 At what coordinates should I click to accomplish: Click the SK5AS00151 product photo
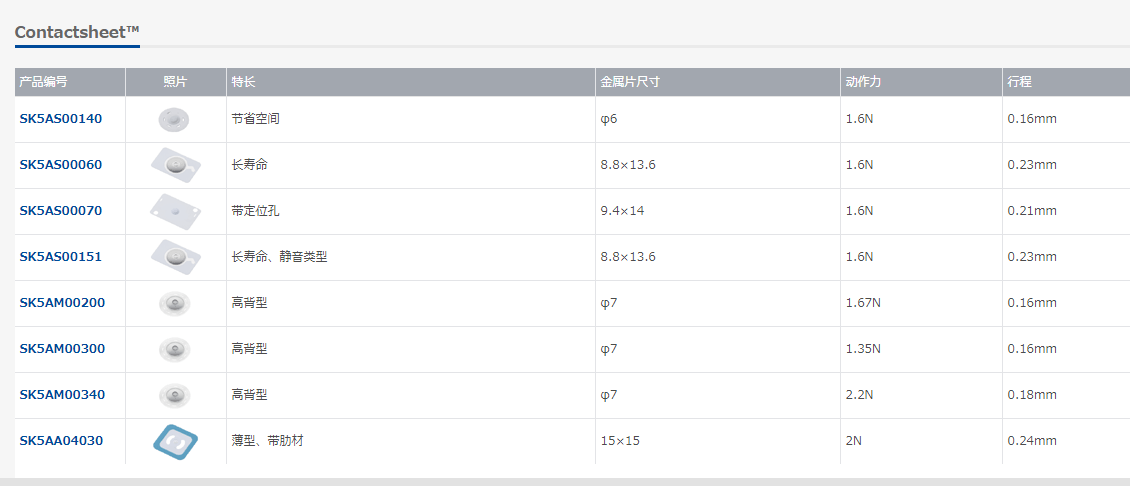(175, 257)
